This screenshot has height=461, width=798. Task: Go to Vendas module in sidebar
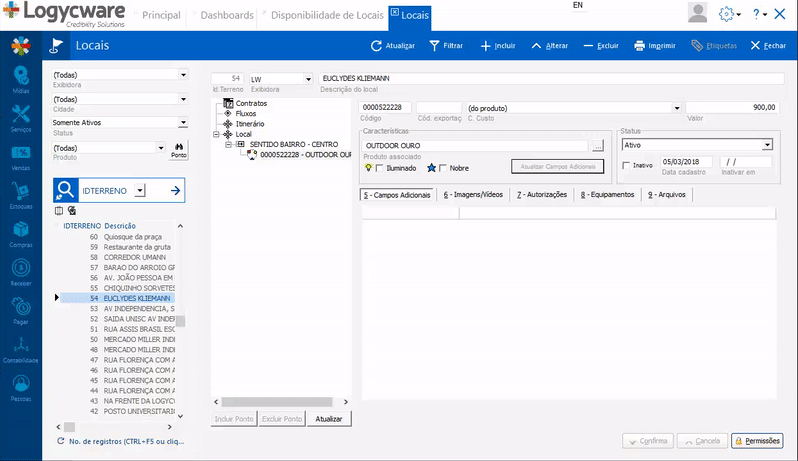click(20, 157)
